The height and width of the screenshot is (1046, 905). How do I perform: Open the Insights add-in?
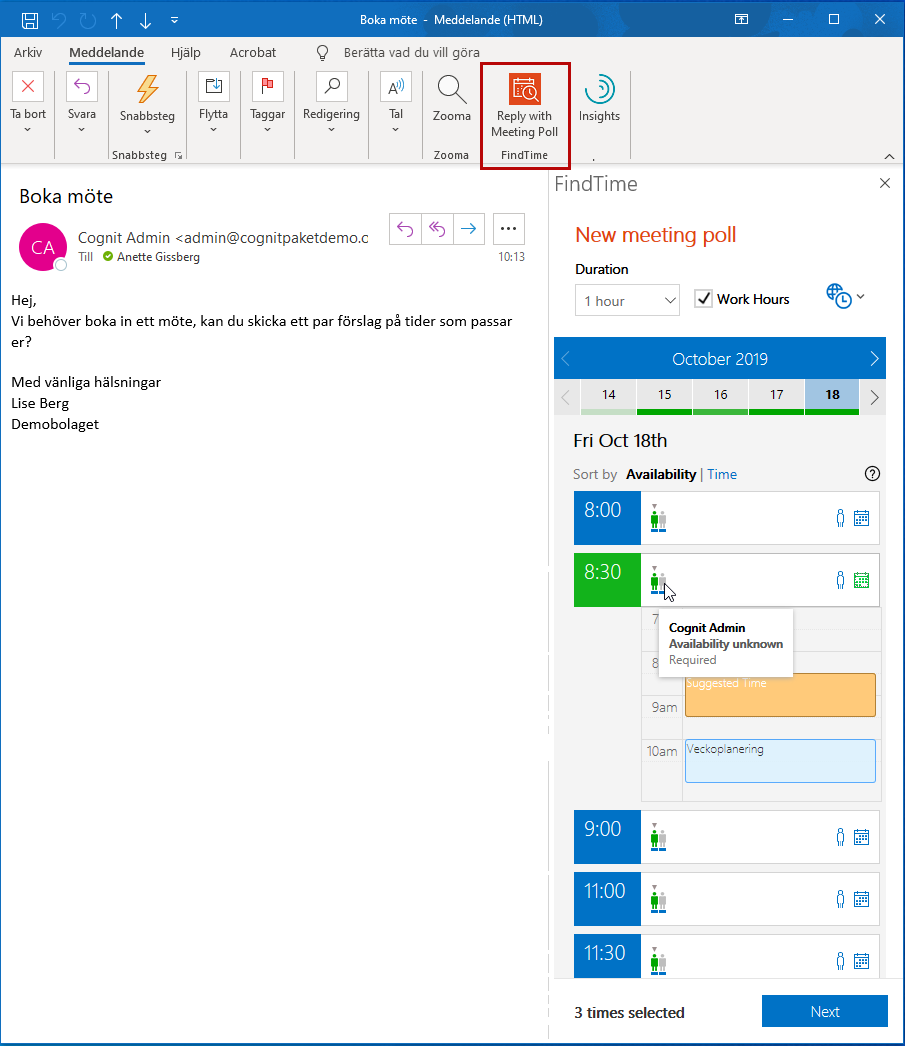click(599, 90)
